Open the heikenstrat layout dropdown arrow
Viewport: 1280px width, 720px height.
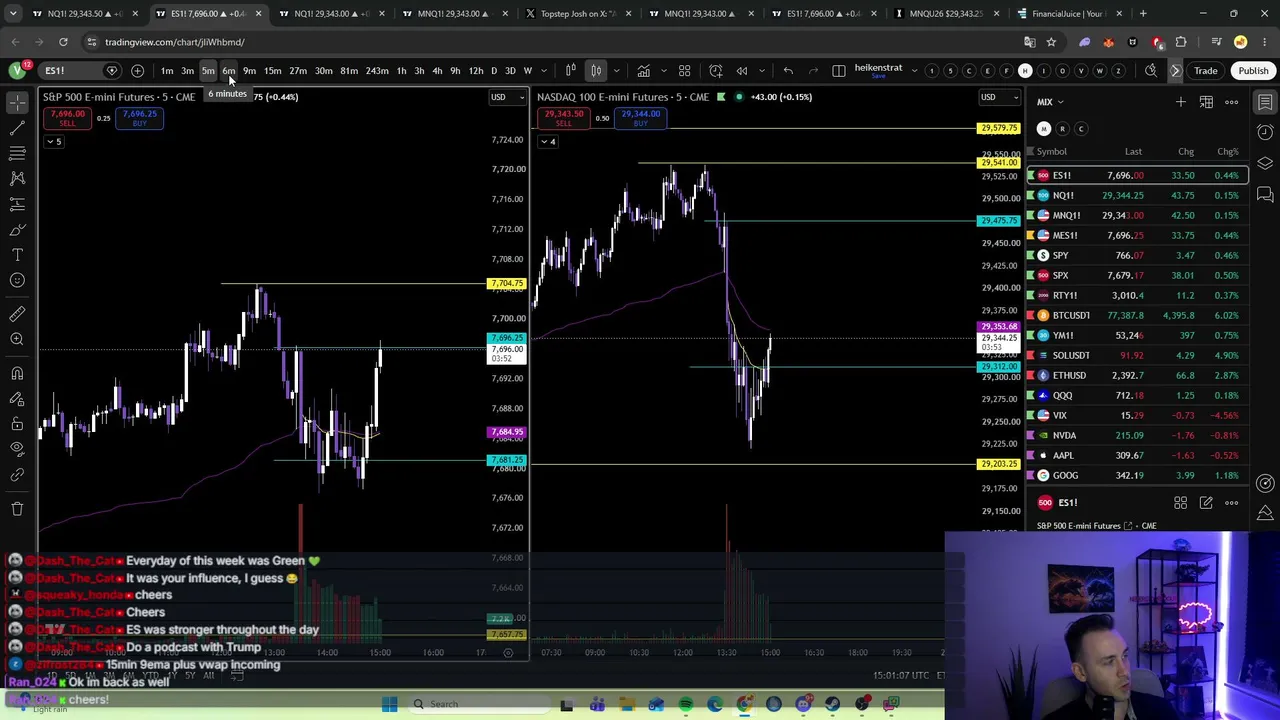point(914,71)
